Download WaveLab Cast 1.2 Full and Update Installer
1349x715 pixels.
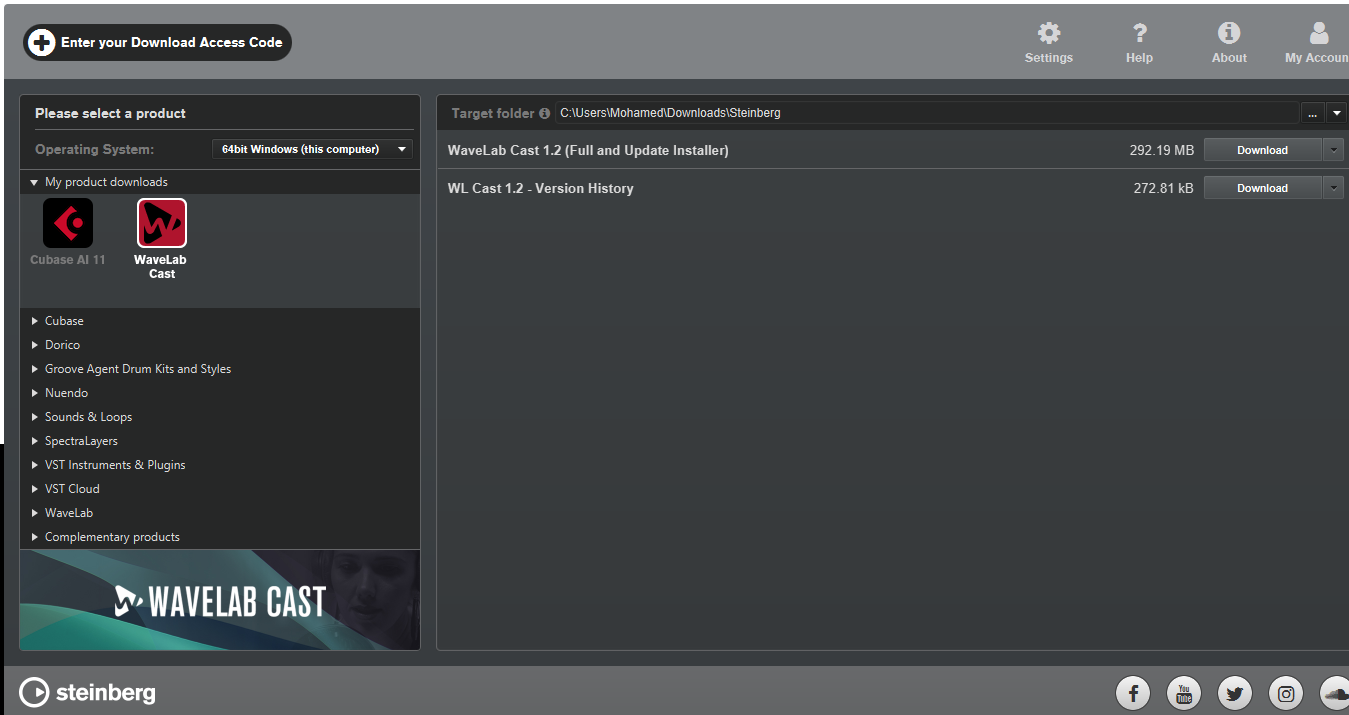pyautogui.click(x=1262, y=150)
